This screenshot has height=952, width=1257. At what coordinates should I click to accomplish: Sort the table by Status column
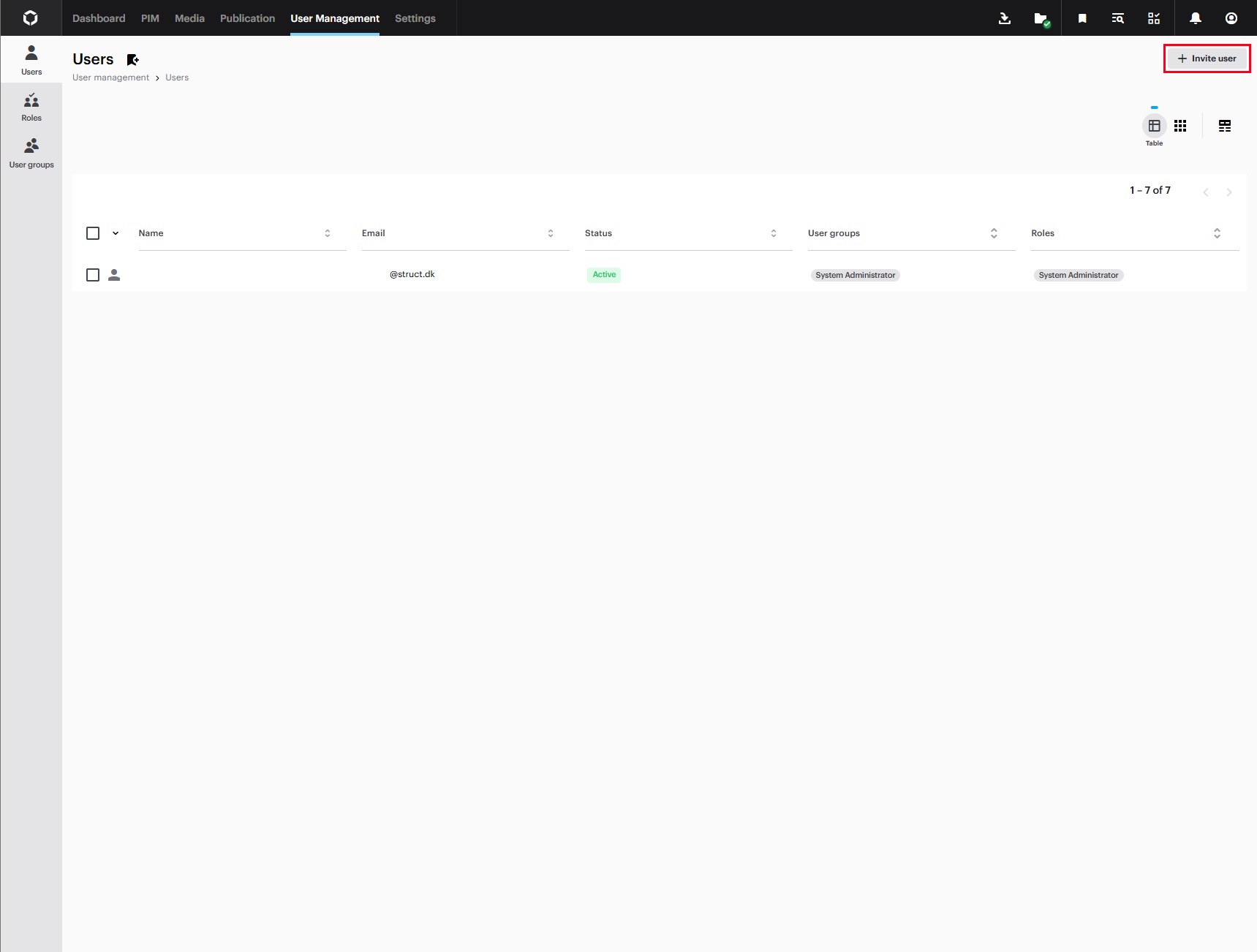pyautogui.click(x=774, y=233)
